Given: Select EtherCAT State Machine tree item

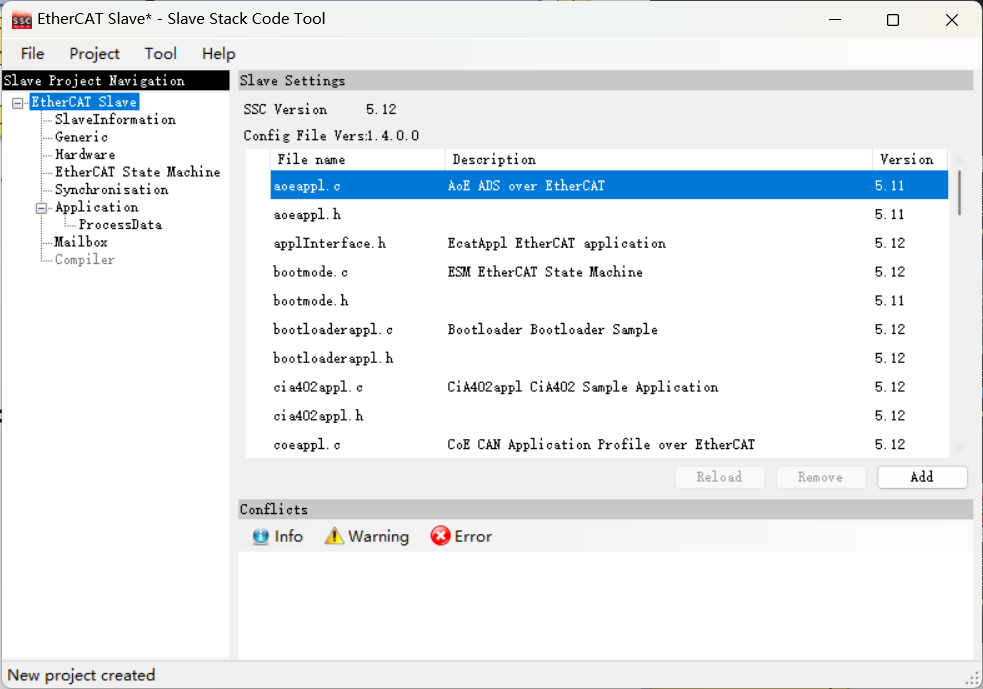Looking at the screenshot, I should coord(137,172).
